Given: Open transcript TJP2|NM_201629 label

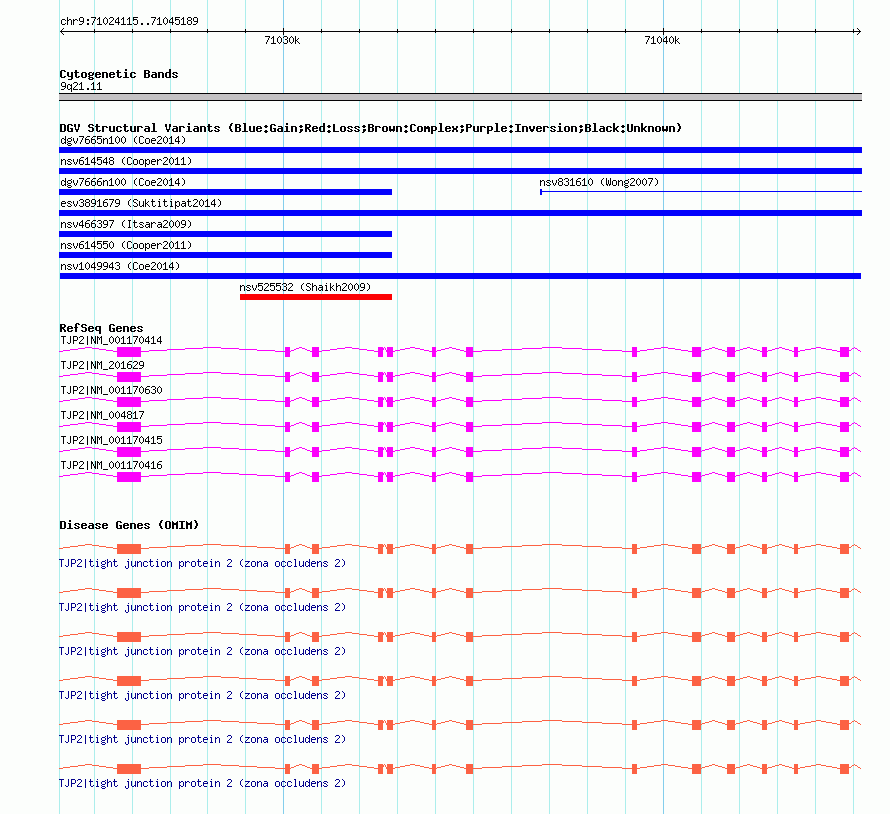Looking at the screenshot, I should click(102, 366).
